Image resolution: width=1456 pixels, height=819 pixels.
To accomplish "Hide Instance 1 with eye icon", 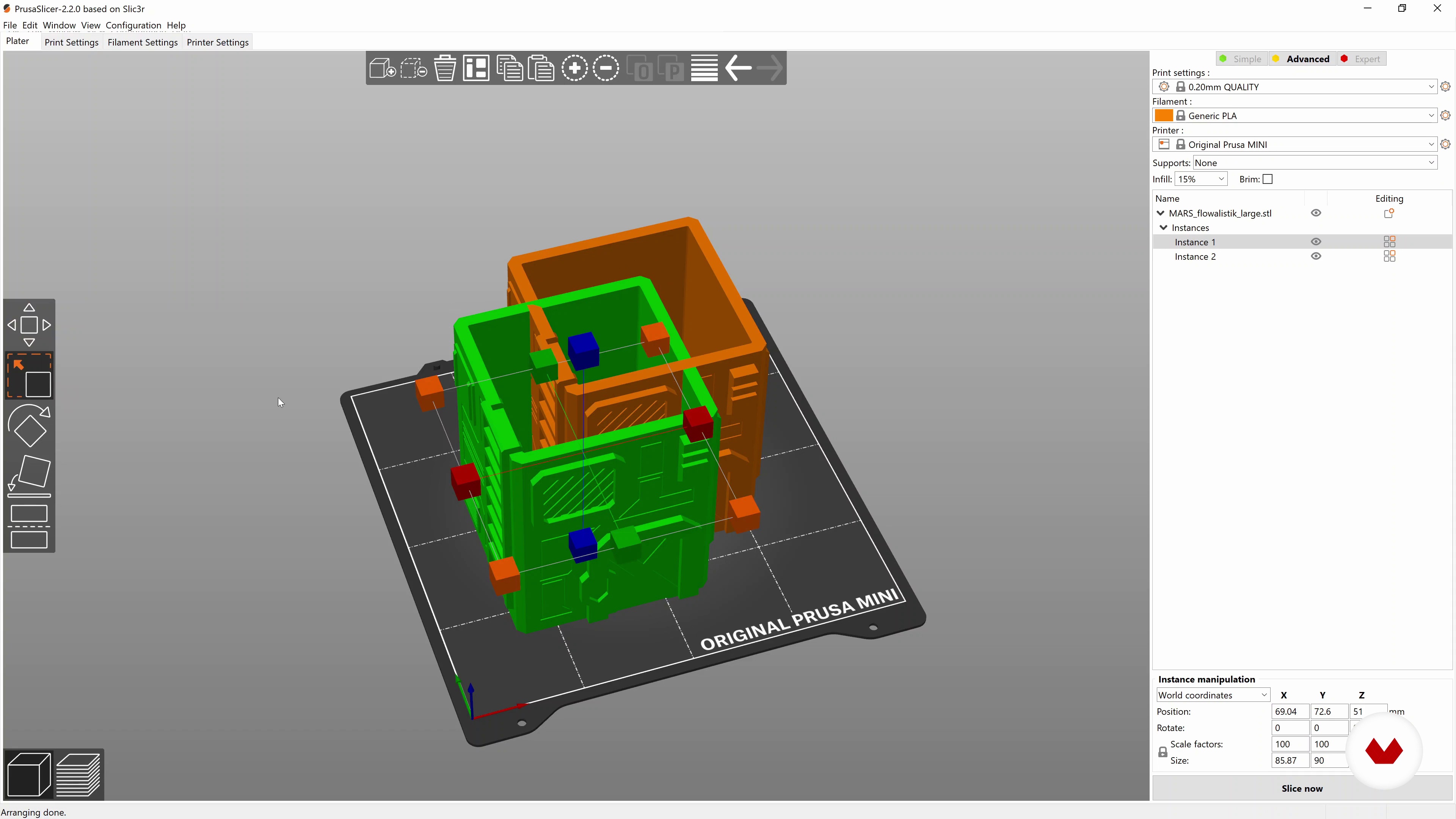I will point(1316,242).
